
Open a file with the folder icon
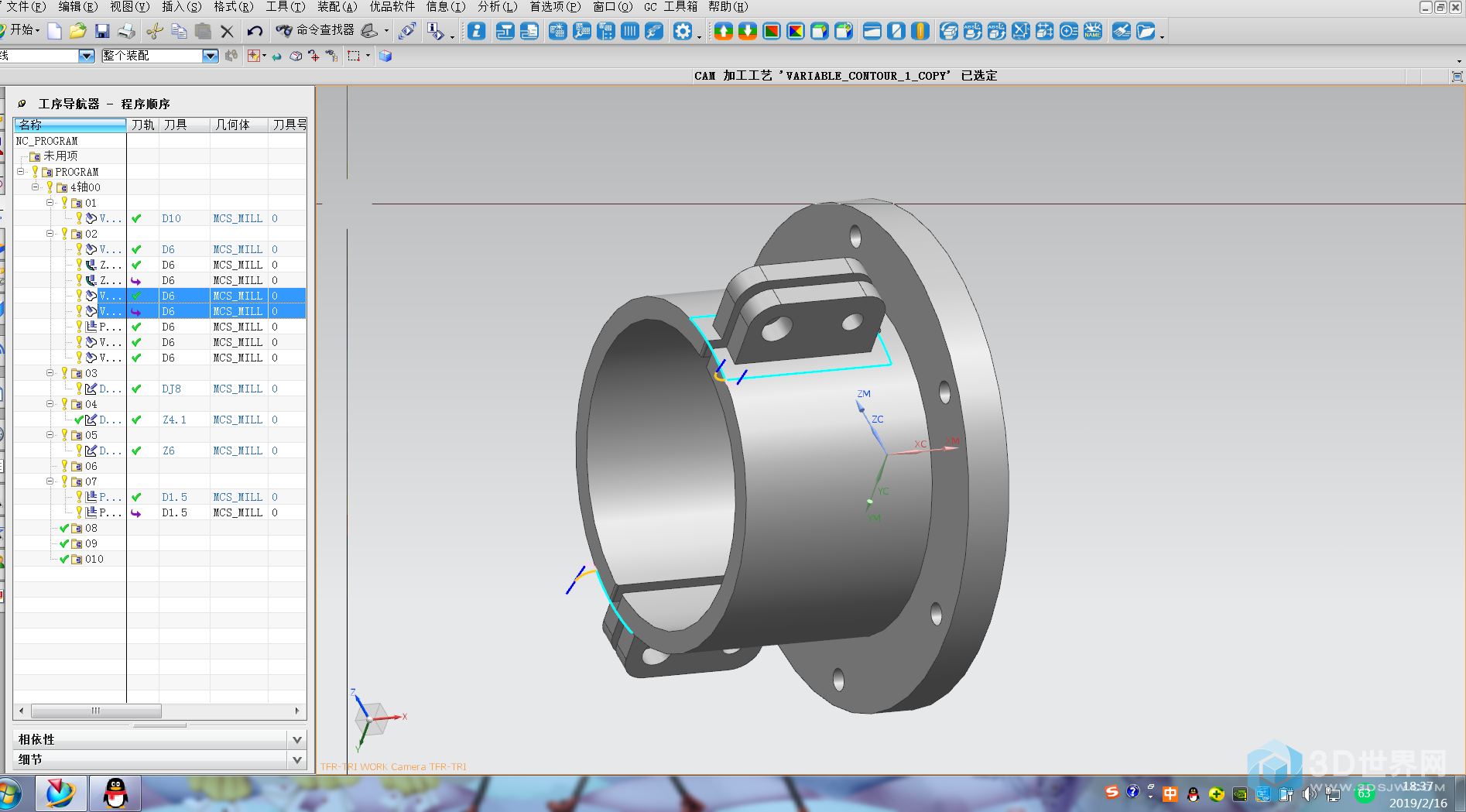(x=77, y=31)
